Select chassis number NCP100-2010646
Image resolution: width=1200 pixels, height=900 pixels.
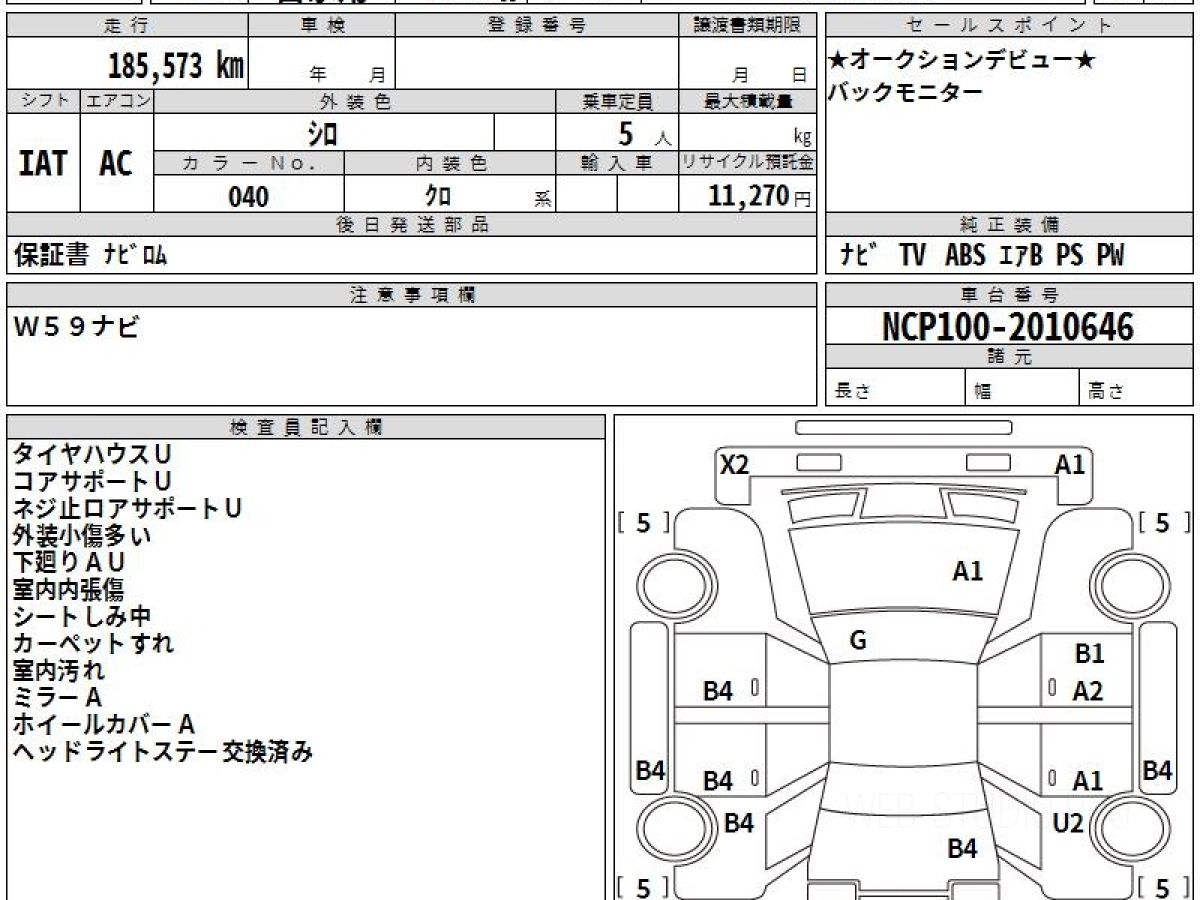pos(1008,327)
